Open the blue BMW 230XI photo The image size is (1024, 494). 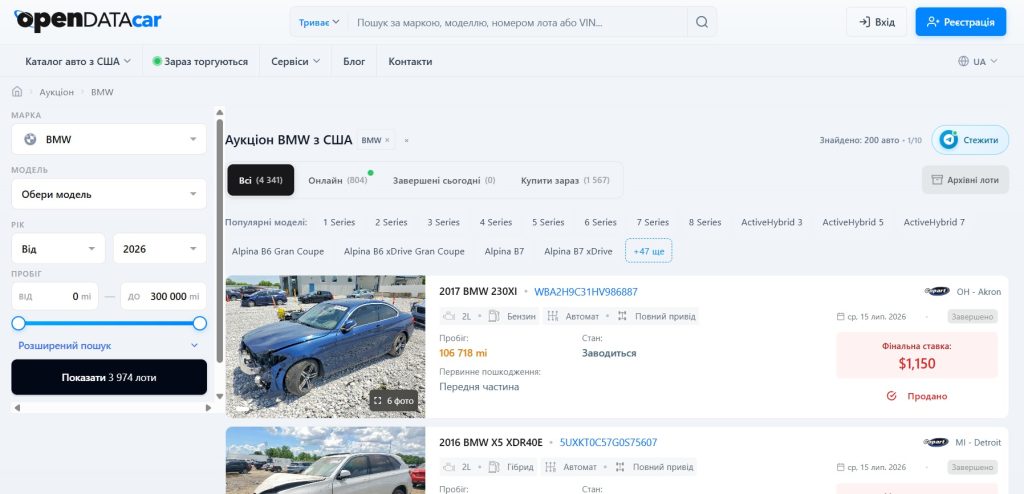click(x=325, y=346)
